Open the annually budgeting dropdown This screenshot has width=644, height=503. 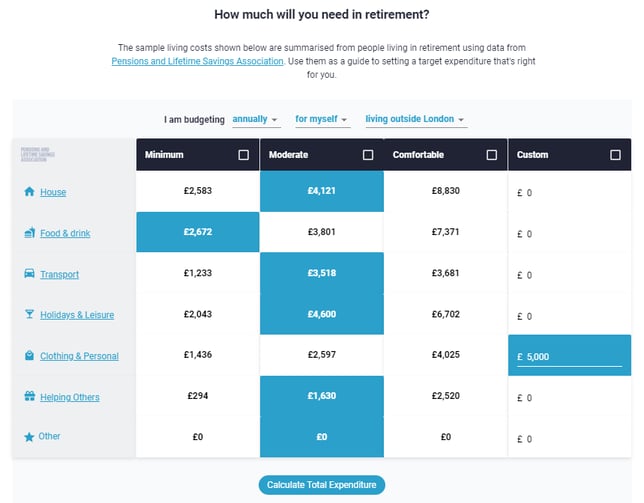pos(256,119)
